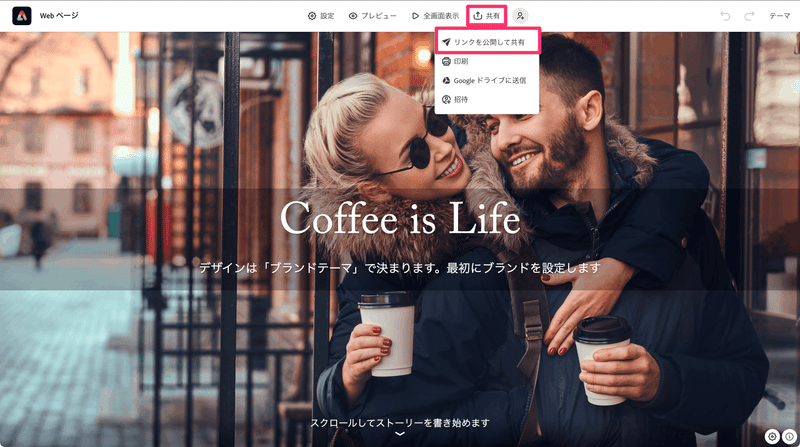Viewport: 800px width, 447px height.
Task: Open the 共有 share menu
Action: coord(486,16)
